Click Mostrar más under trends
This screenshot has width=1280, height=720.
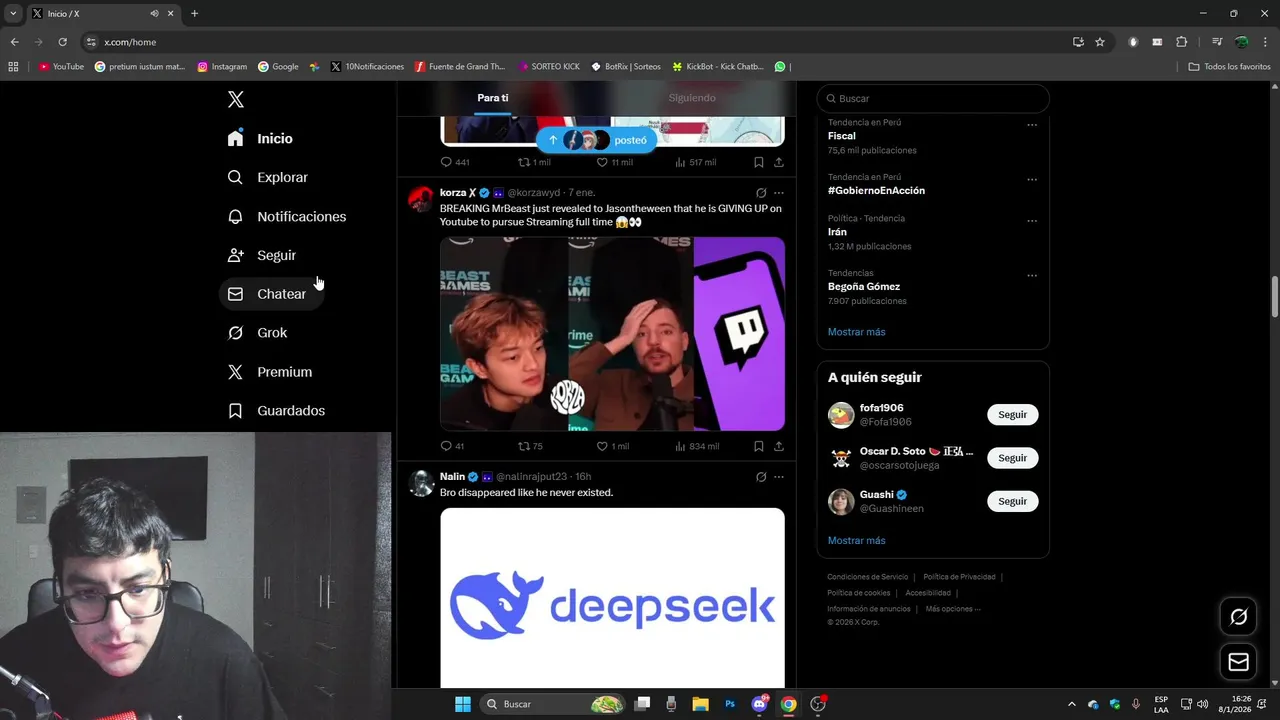coord(856,332)
